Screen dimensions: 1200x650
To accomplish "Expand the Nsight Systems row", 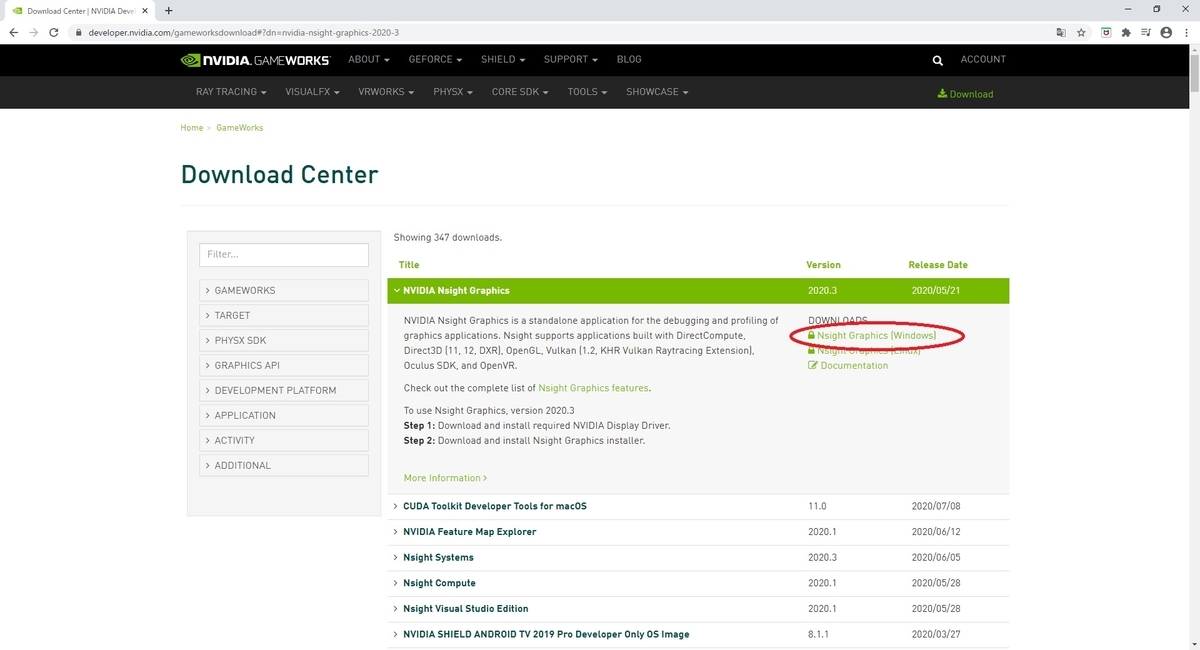I will [698, 557].
